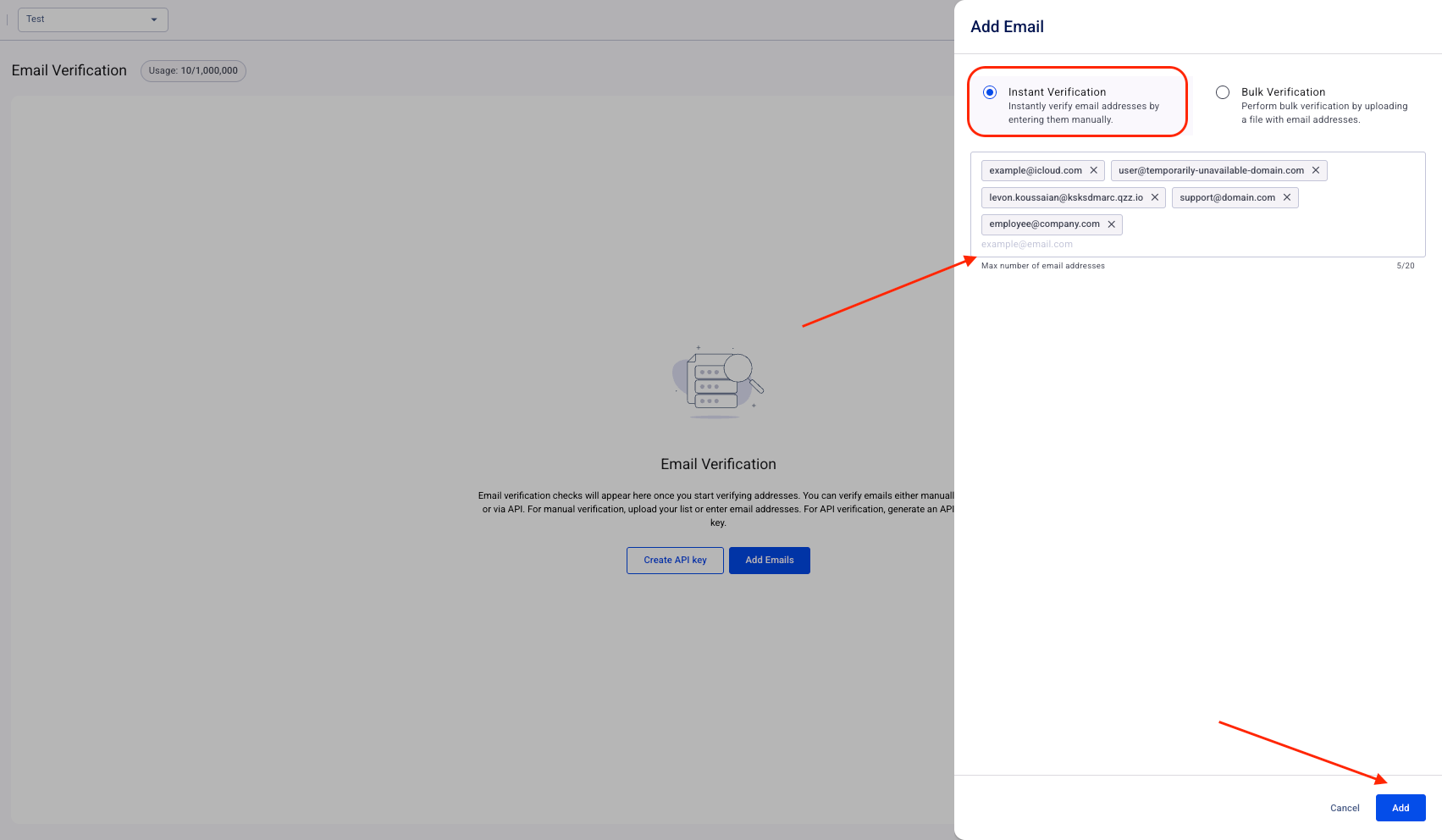Image resolution: width=1442 pixels, height=840 pixels.
Task: Click the Create API key button
Action: pos(675,561)
